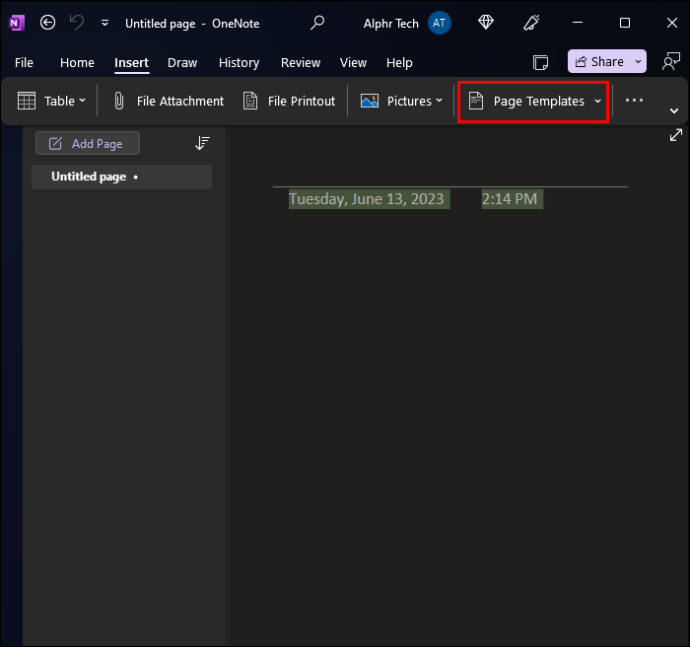The width and height of the screenshot is (690, 647).
Task: Open the Search magnifier
Action: pos(317,23)
